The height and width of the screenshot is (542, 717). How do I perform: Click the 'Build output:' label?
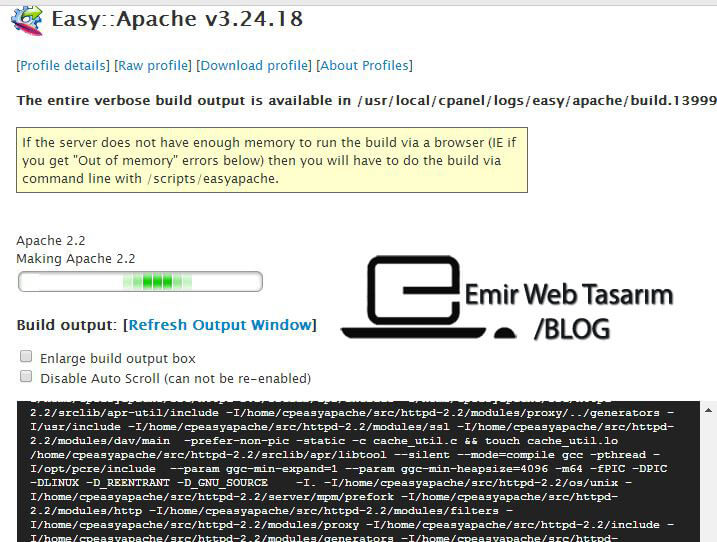[x=67, y=325]
